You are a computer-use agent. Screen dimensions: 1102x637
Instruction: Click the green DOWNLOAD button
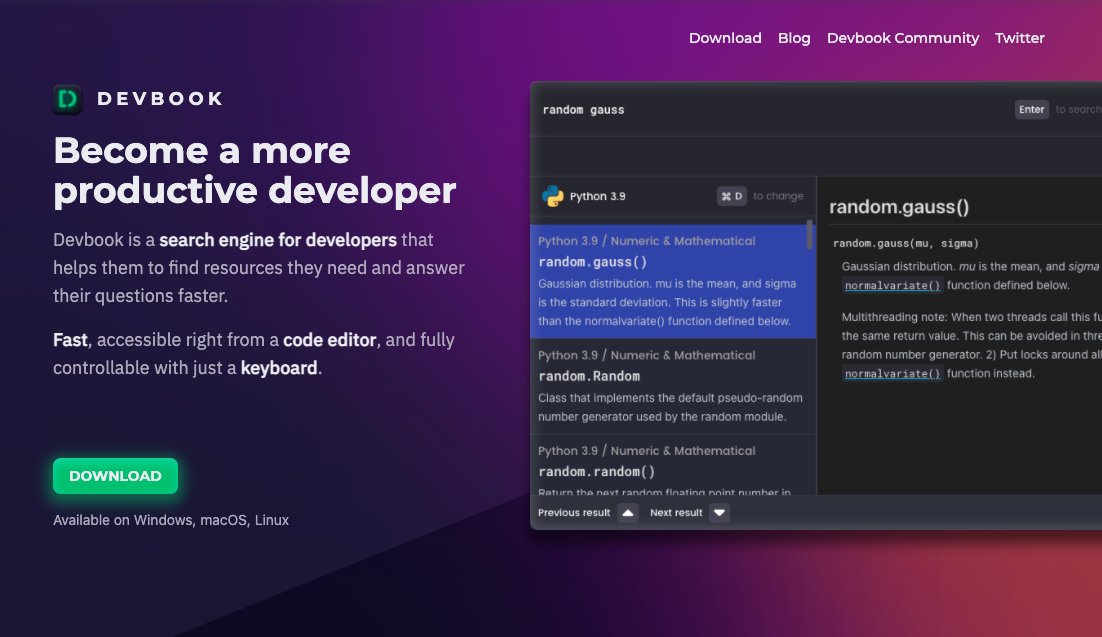(115, 476)
